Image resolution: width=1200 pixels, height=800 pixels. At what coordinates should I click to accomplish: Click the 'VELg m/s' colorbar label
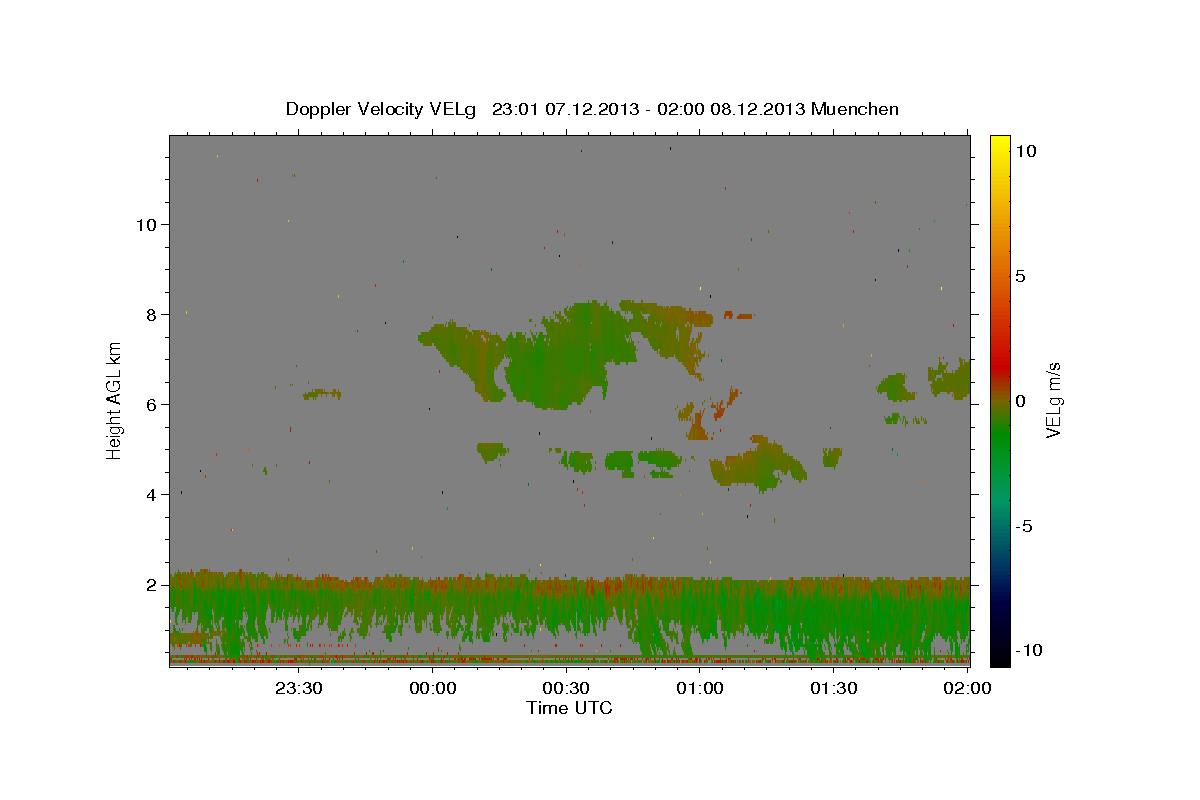(1053, 400)
